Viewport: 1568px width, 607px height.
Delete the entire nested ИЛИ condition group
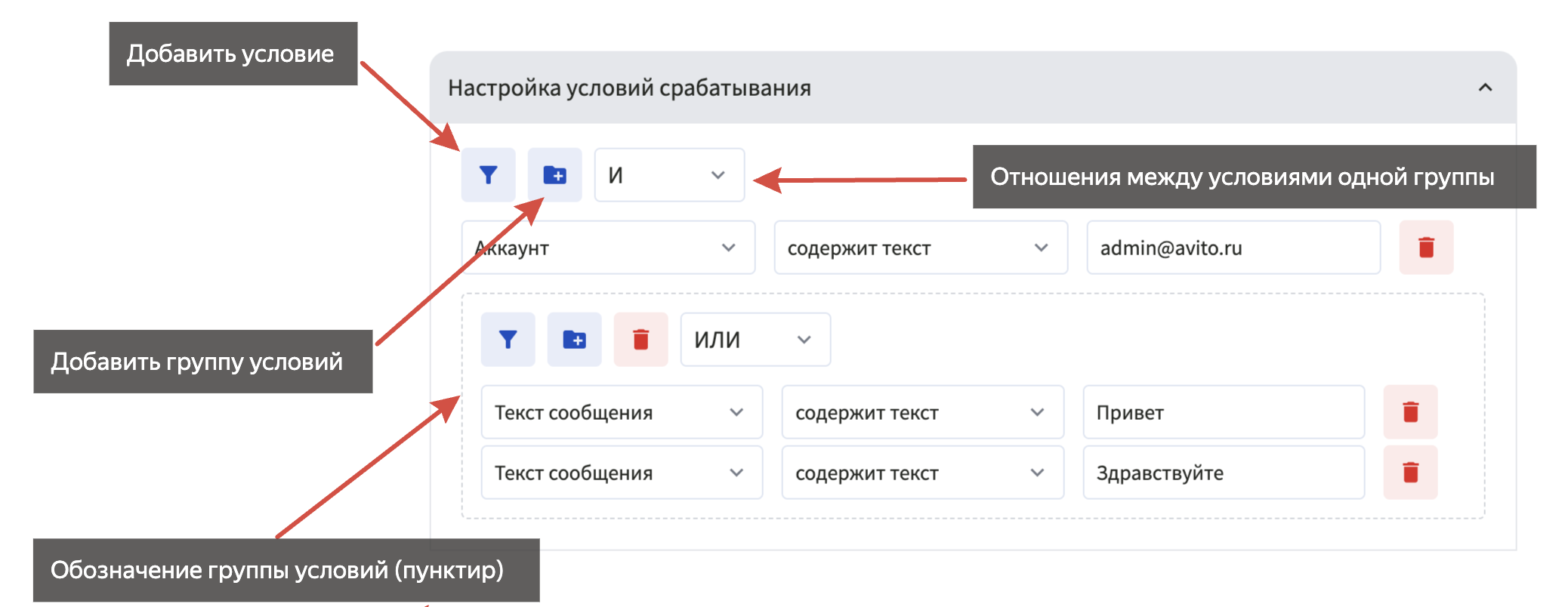[640, 340]
